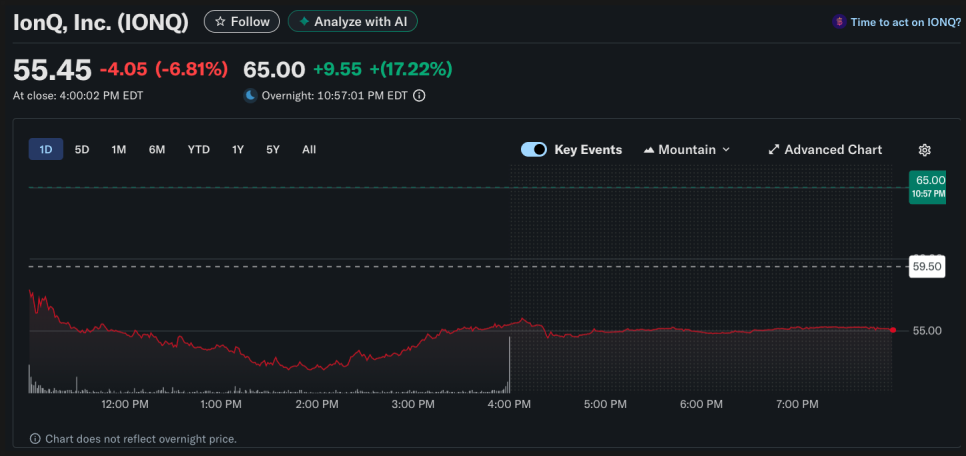The height and width of the screenshot is (456, 966).
Task: Open chart settings gear icon
Action: [924, 150]
